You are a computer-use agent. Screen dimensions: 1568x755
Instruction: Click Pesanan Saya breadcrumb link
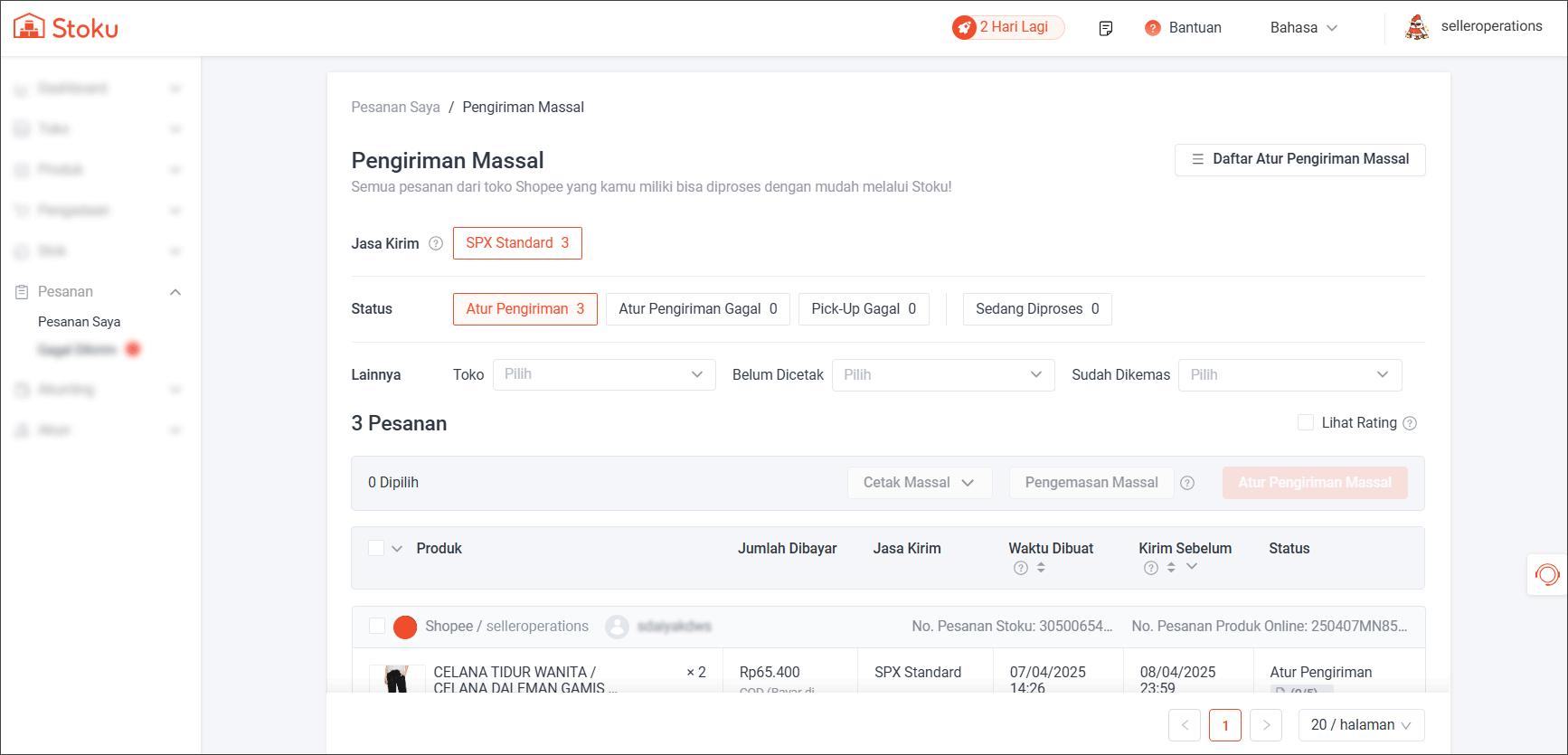395,107
